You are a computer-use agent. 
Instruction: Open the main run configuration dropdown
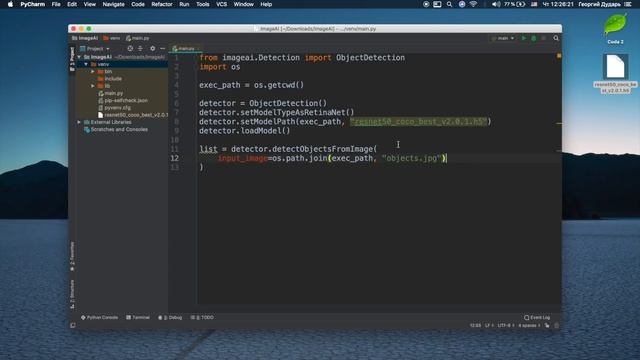tap(502, 38)
